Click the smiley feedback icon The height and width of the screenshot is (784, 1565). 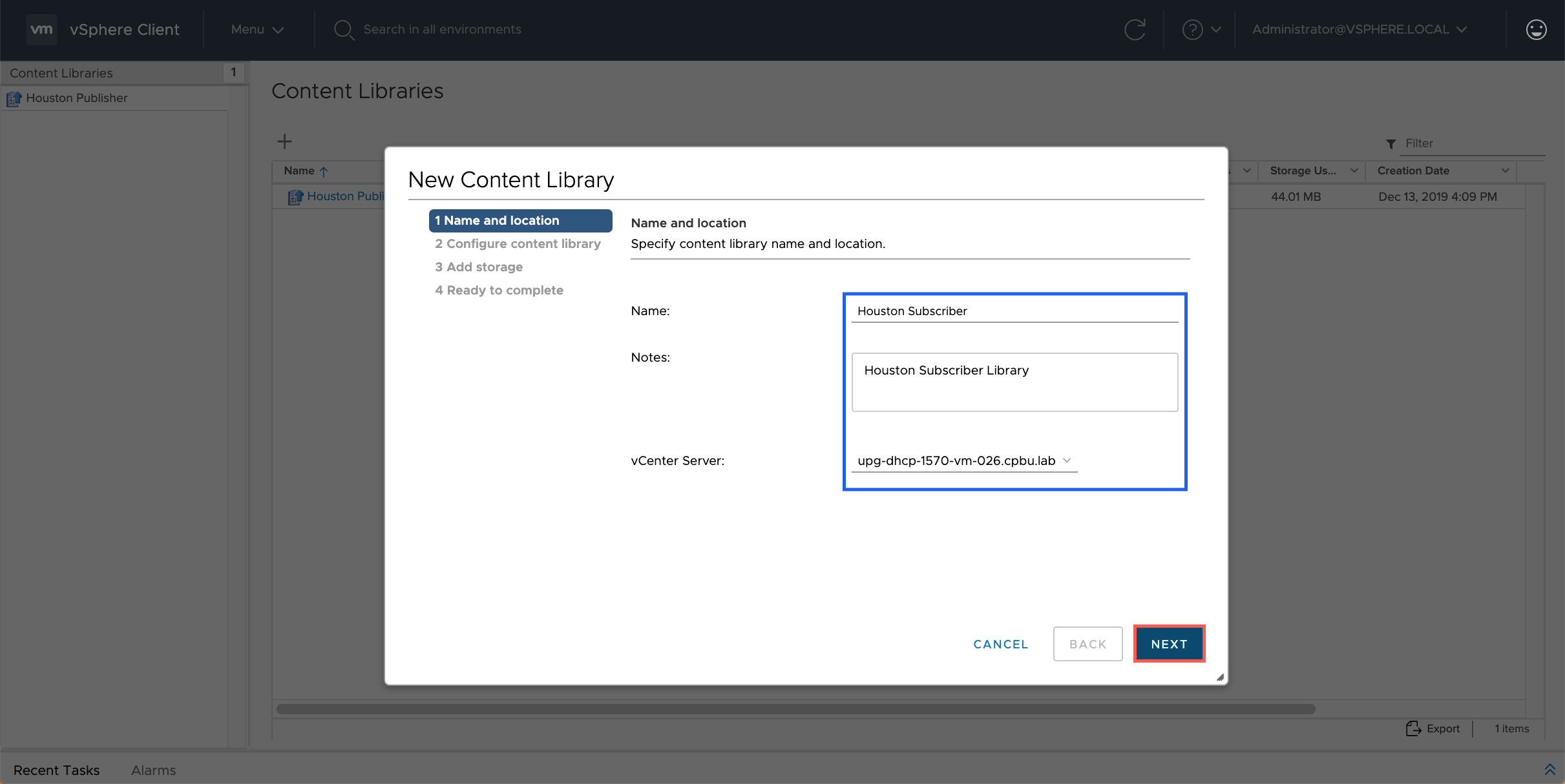pos(1536,30)
